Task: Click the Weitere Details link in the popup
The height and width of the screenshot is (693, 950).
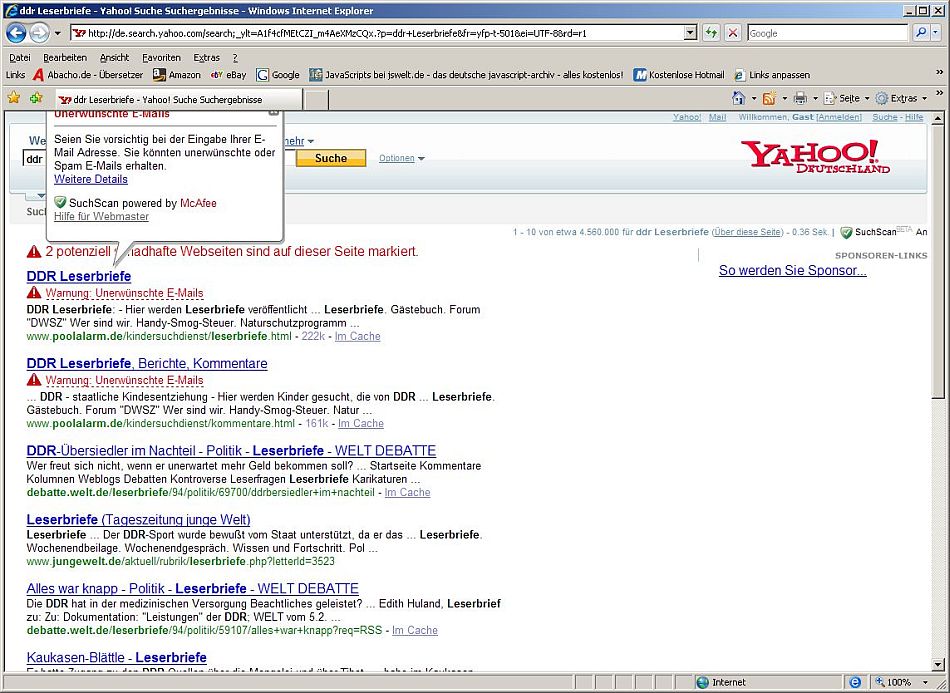Action: tap(91, 179)
